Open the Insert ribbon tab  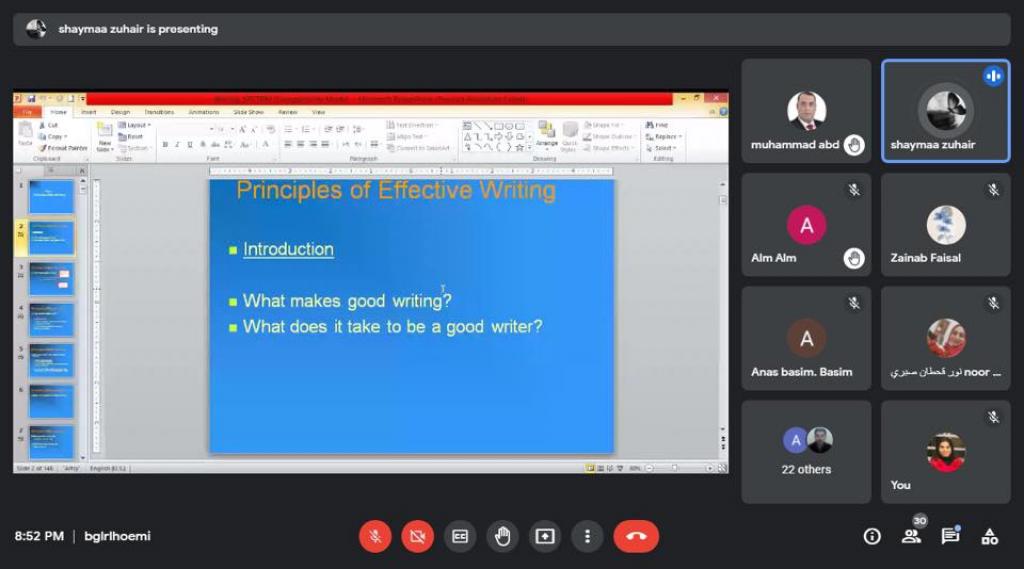89,112
